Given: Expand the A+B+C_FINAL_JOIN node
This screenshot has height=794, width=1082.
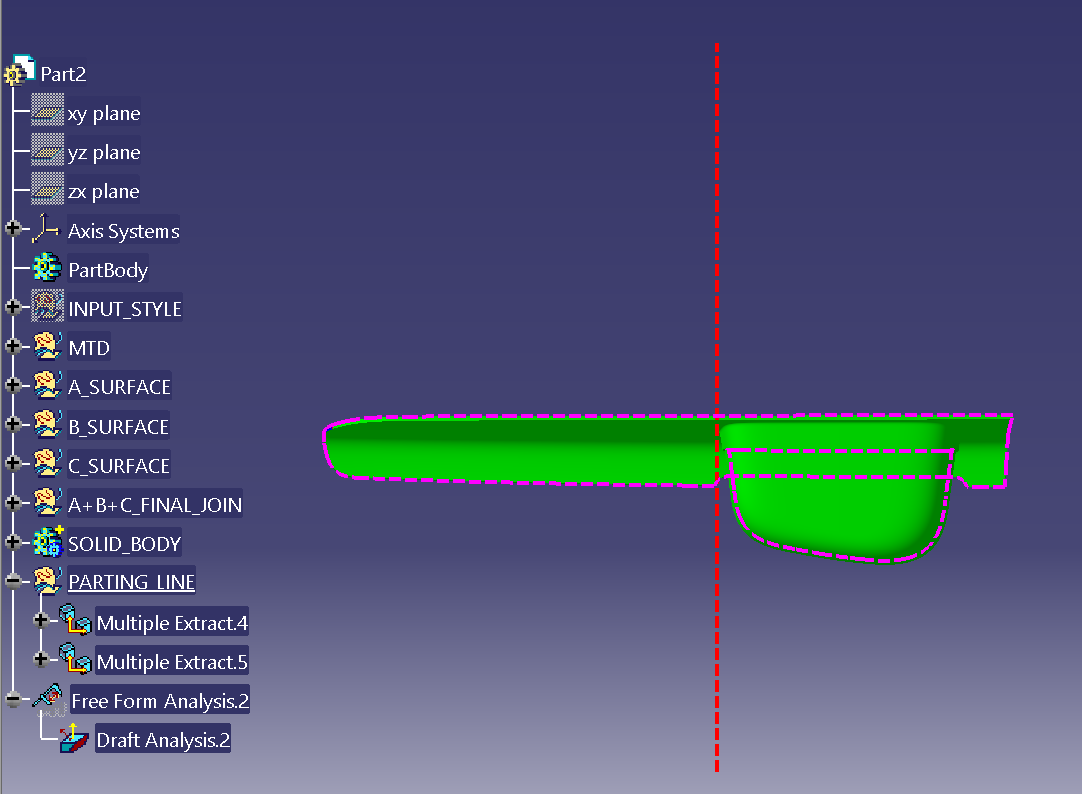Looking at the screenshot, I should coord(13,503).
